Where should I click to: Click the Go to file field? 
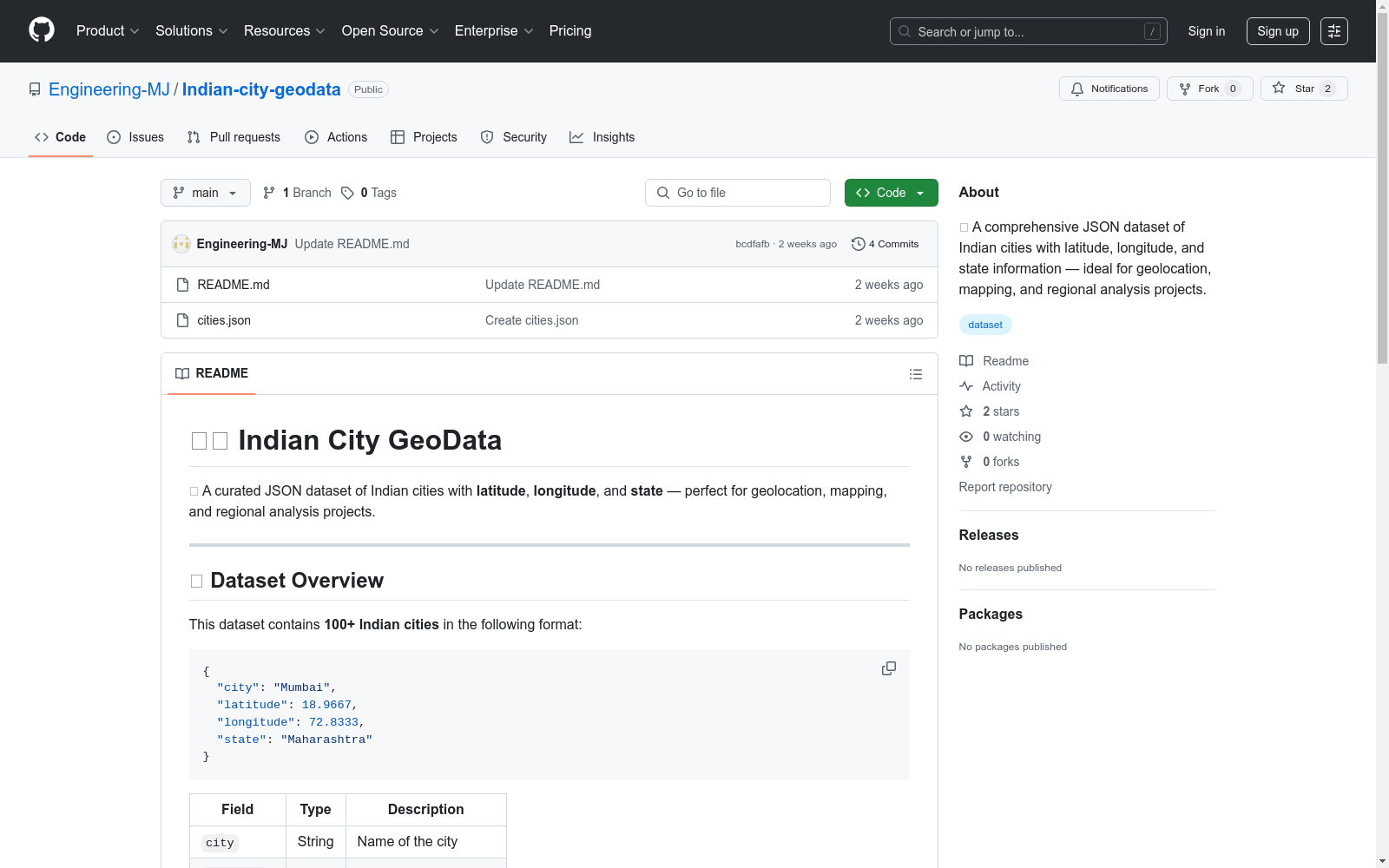click(x=738, y=193)
